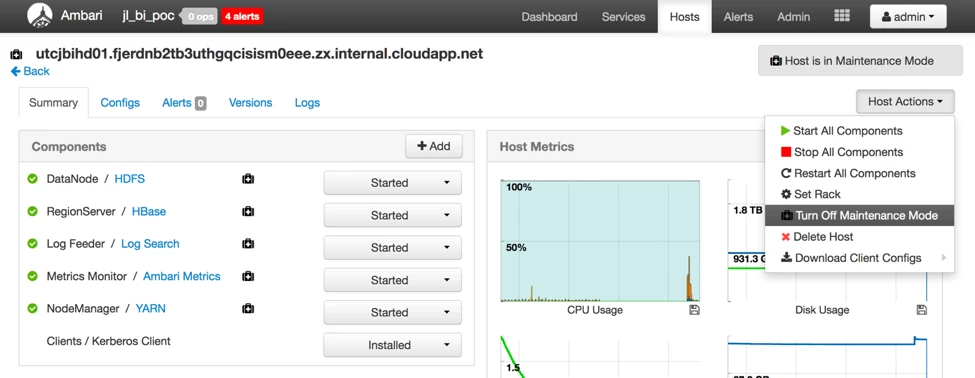Open the admin user dropdown
The height and width of the screenshot is (378, 975).
908,17
